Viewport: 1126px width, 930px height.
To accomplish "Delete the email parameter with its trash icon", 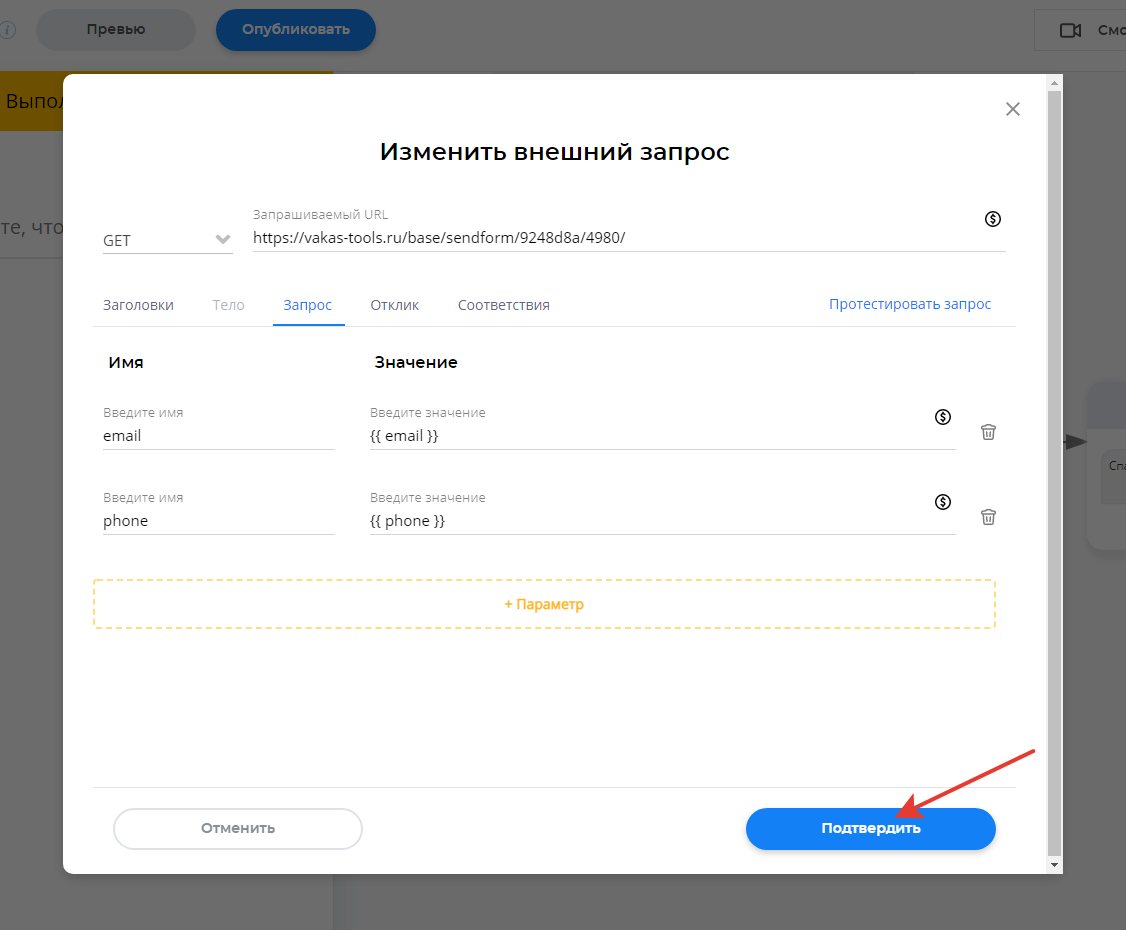I will tap(988, 432).
